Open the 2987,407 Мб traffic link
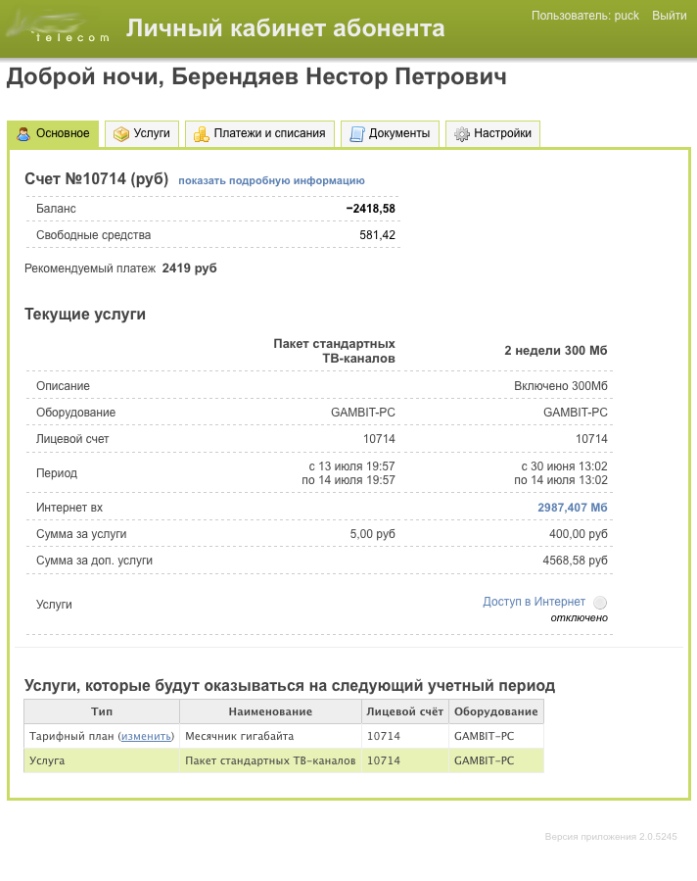Screen dimensions: 697x881 pos(572,508)
